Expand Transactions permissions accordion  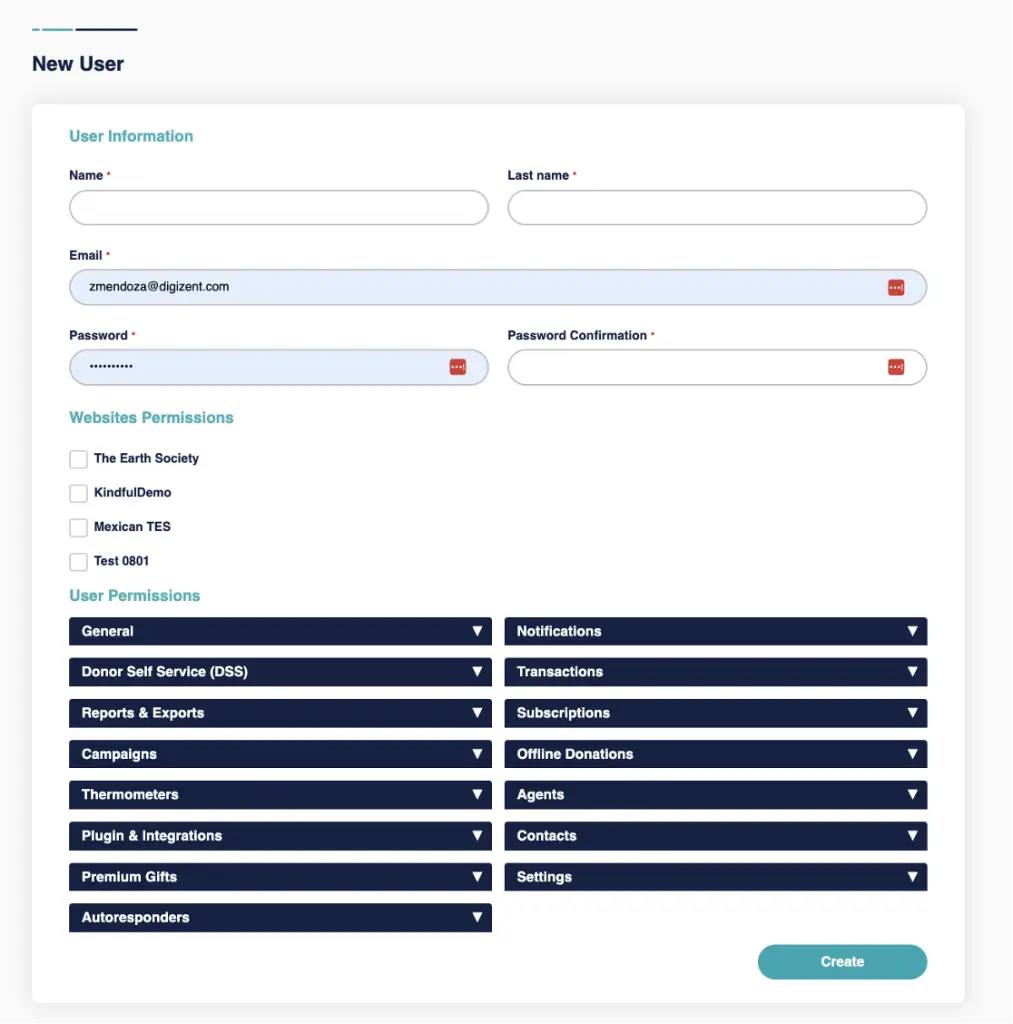pyautogui.click(x=715, y=672)
